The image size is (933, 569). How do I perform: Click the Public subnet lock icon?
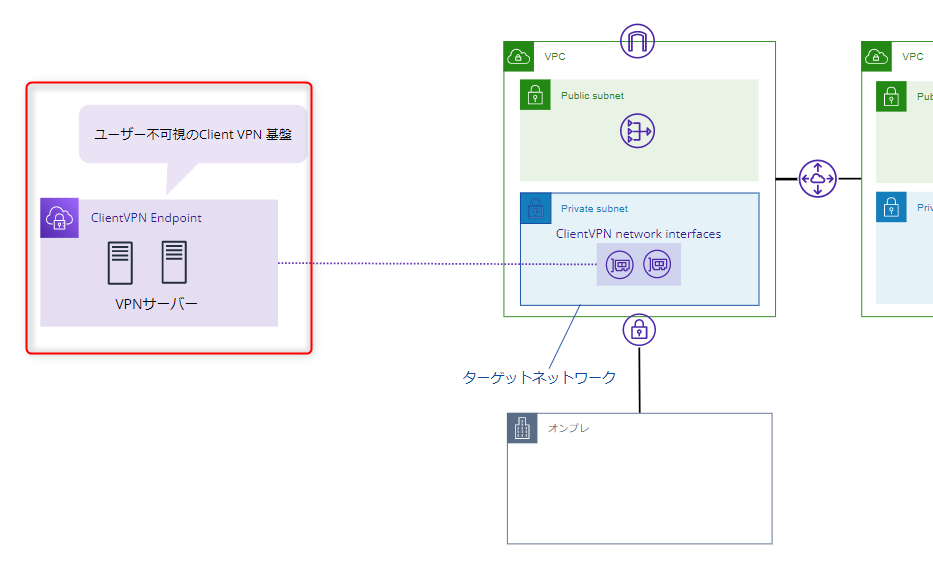(x=535, y=95)
